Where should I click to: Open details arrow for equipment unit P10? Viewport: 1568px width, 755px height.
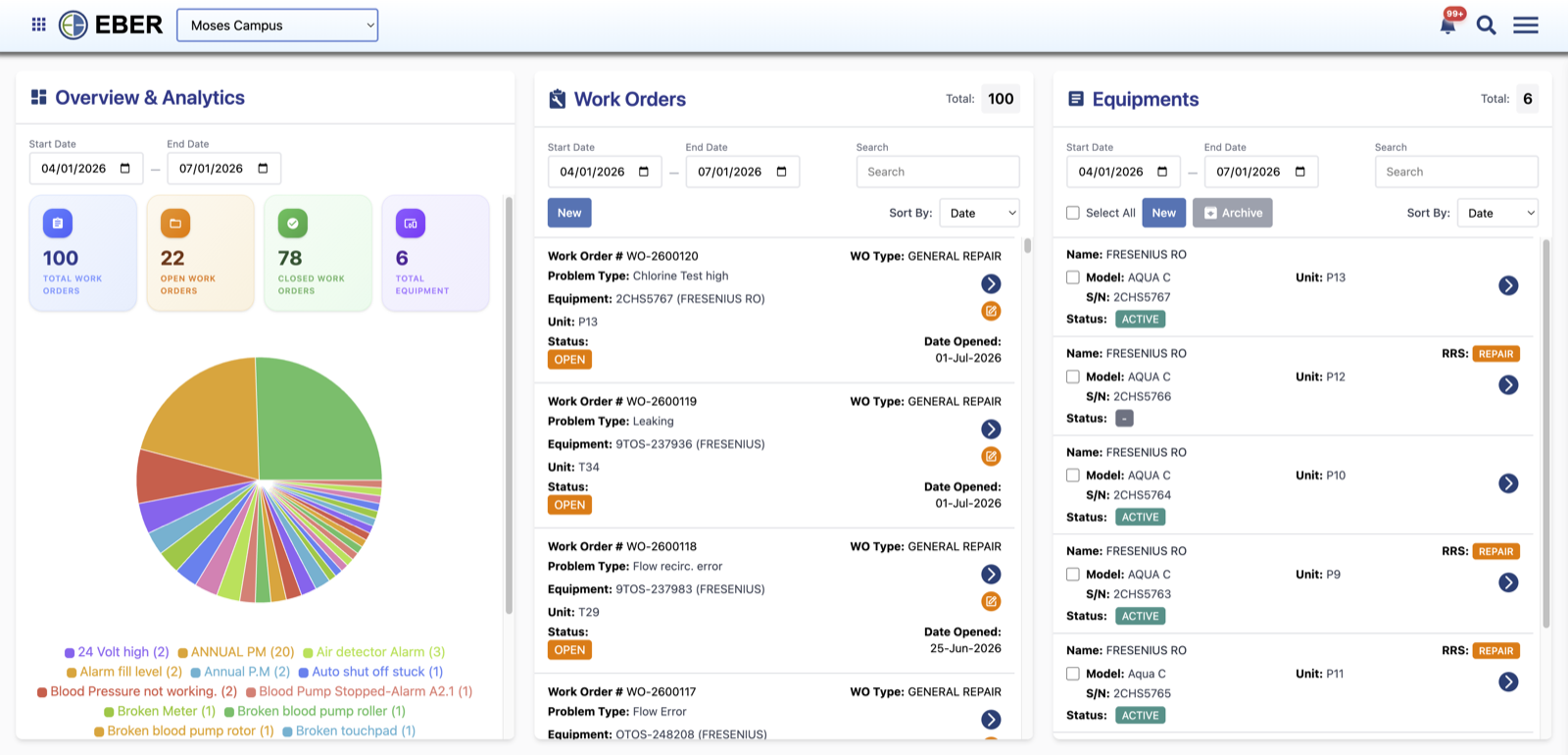(x=1508, y=483)
